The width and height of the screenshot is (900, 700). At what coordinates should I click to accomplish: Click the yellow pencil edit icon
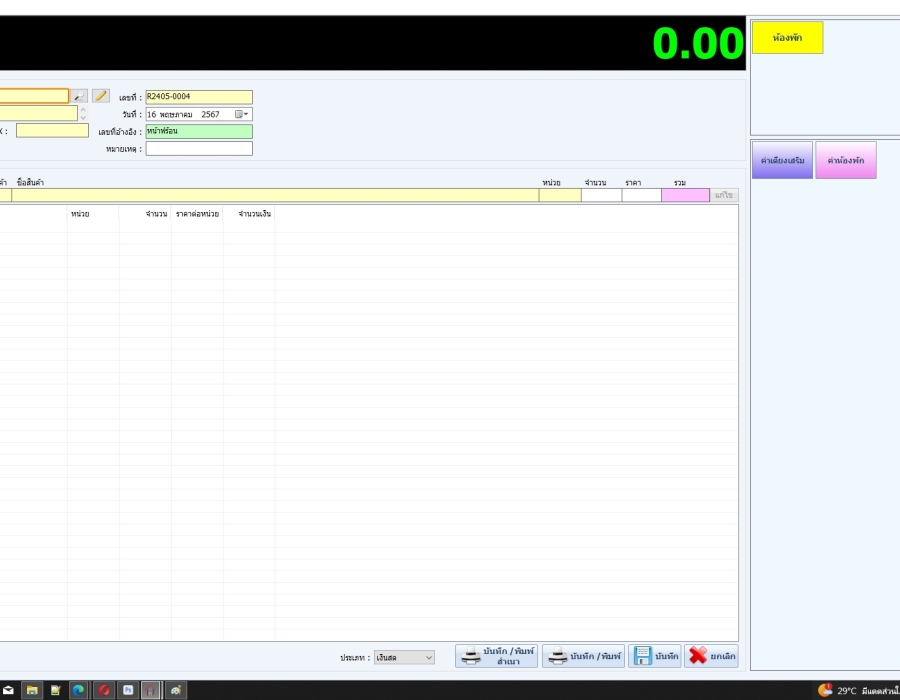point(101,96)
